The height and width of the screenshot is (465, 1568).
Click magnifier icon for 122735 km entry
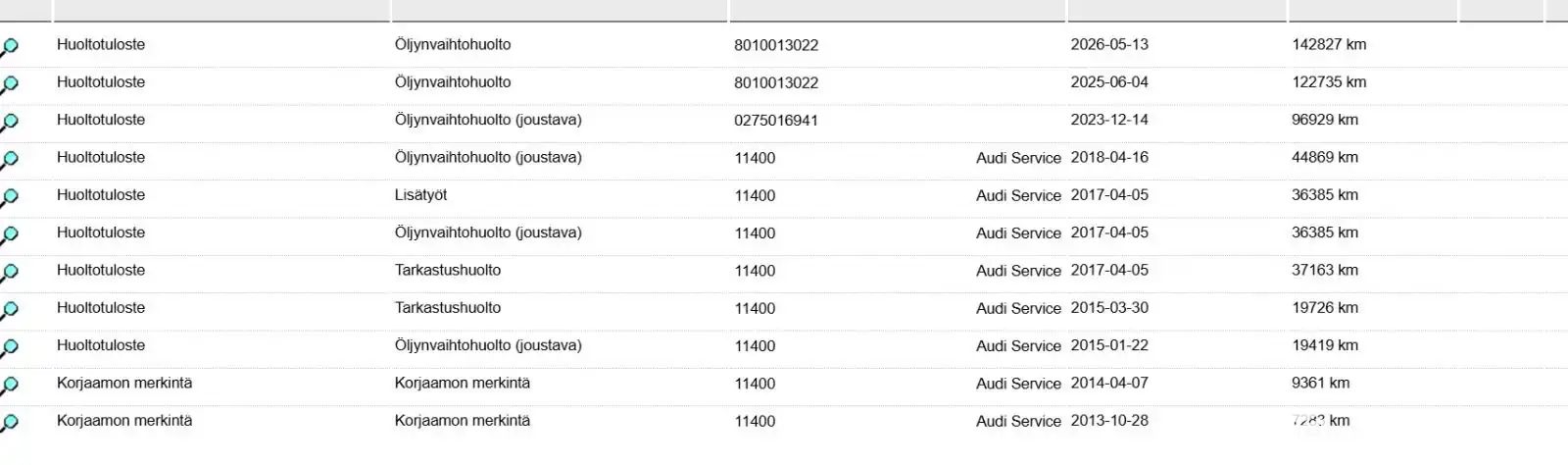[x=10, y=84]
